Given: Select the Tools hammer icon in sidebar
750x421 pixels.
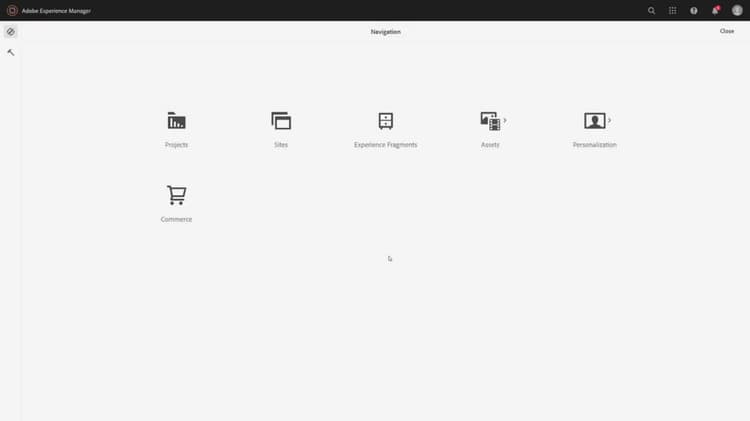Looking at the screenshot, I should click(x=11, y=53).
